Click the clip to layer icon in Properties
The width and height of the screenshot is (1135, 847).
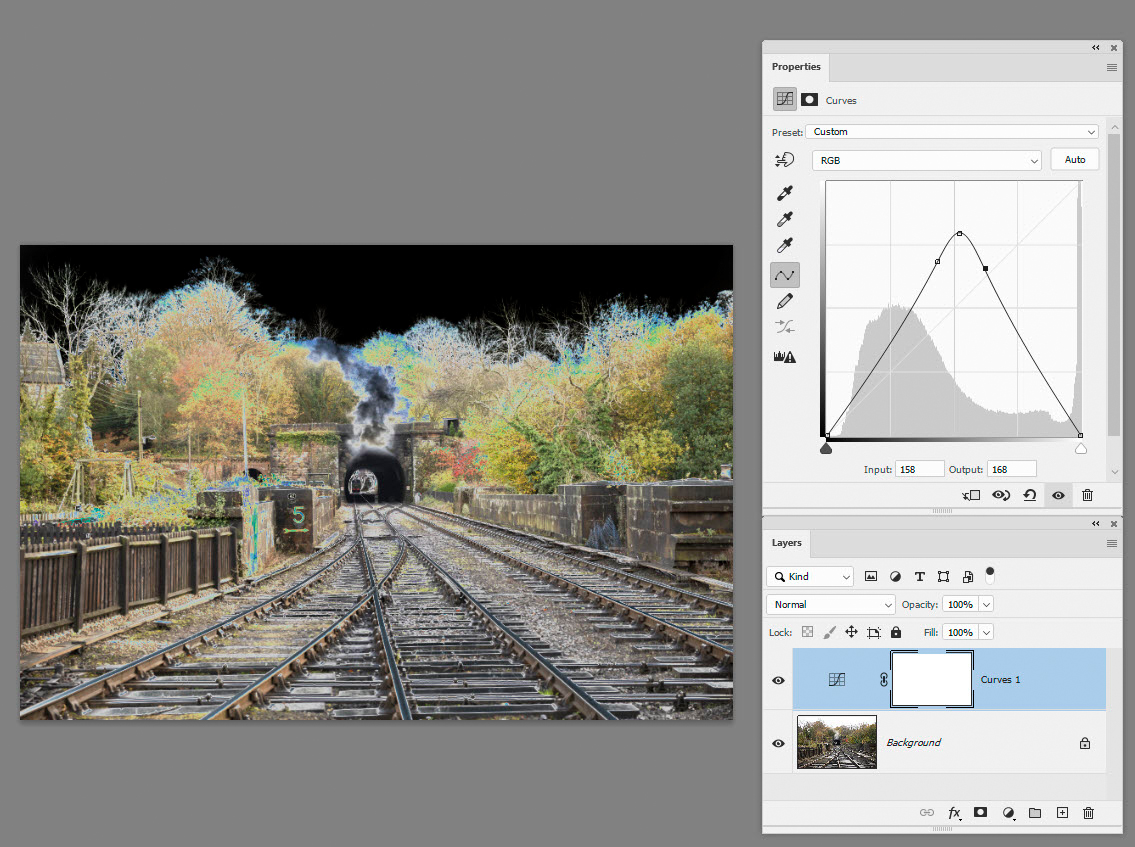click(x=971, y=495)
